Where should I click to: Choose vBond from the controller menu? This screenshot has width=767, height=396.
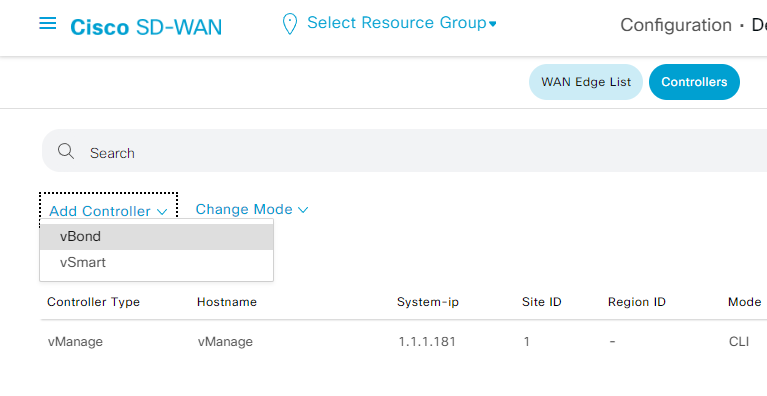tap(157, 237)
